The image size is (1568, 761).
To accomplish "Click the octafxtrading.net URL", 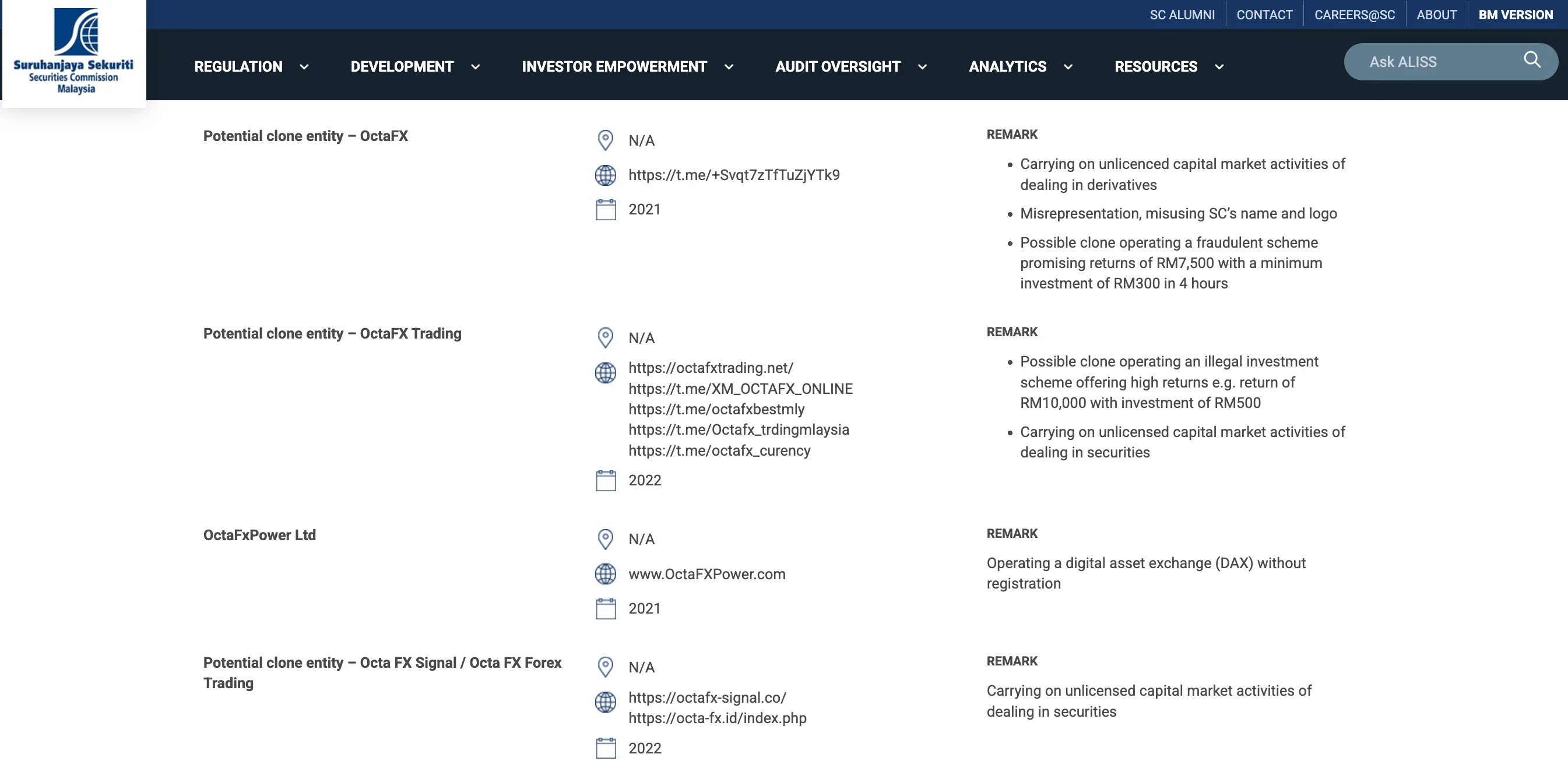I will click(711, 368).
